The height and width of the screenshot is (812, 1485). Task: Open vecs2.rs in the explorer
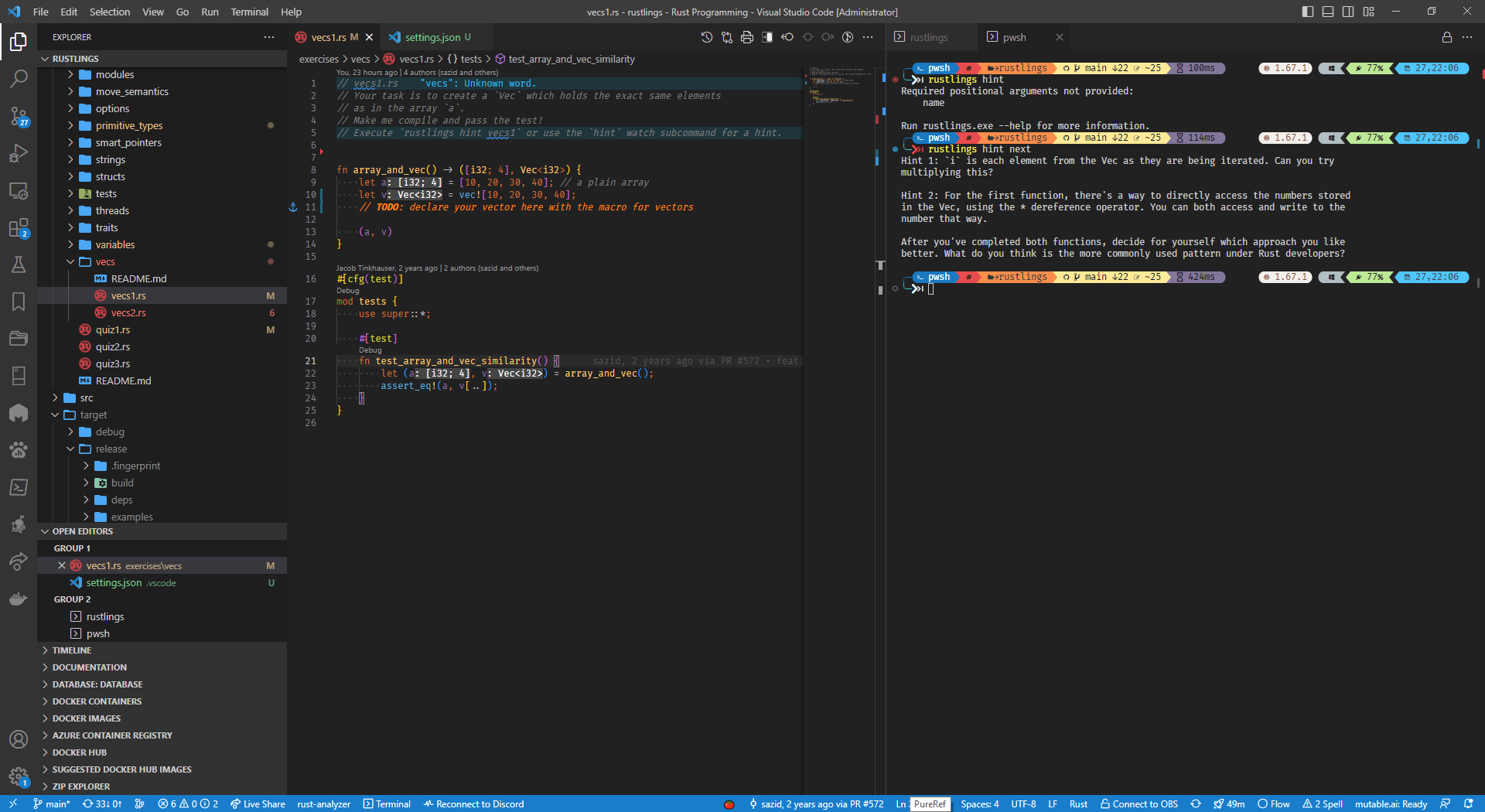click(128, 313)
